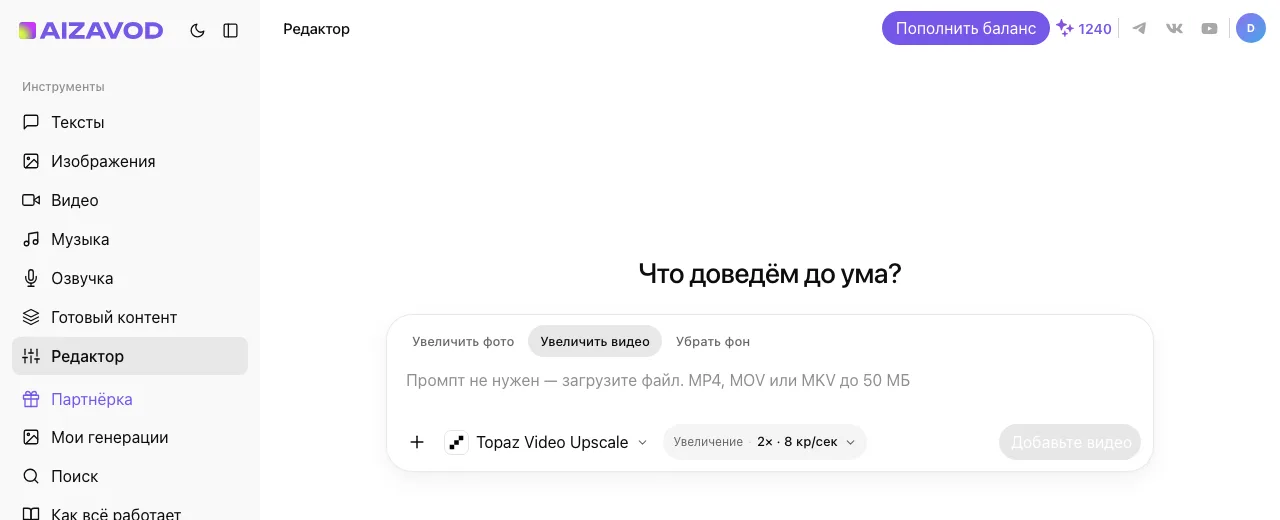Open Партнёрка link in sidebar
Image resolution: width=1280 pixels, height=520 pixels.
click(x=130, y=399)
